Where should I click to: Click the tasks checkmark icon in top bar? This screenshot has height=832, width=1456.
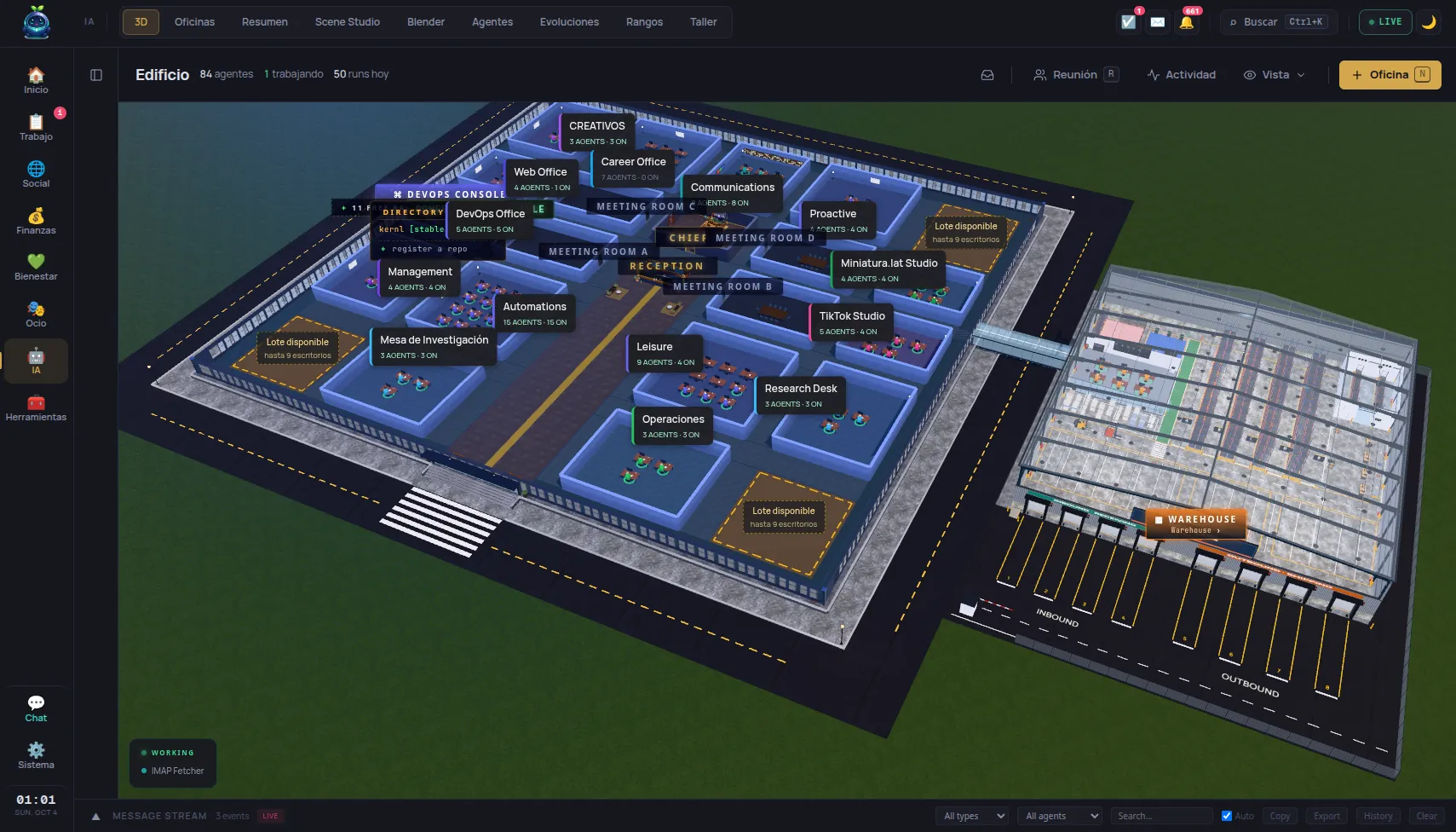click(x=1128, y=22)
